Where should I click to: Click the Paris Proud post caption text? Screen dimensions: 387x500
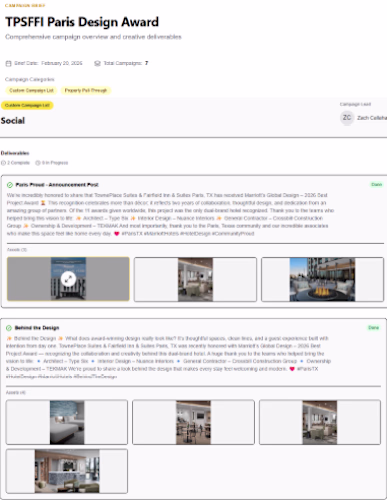[170, 214]
